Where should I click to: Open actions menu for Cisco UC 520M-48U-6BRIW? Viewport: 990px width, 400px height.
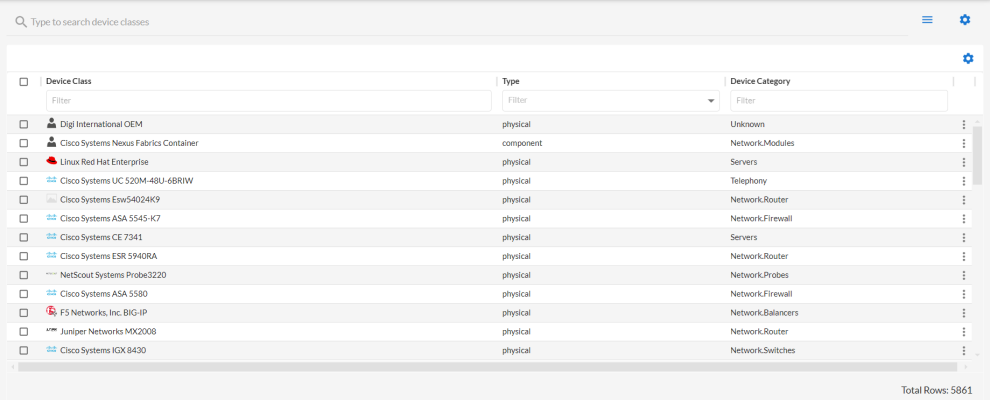[x=963, y=181]
